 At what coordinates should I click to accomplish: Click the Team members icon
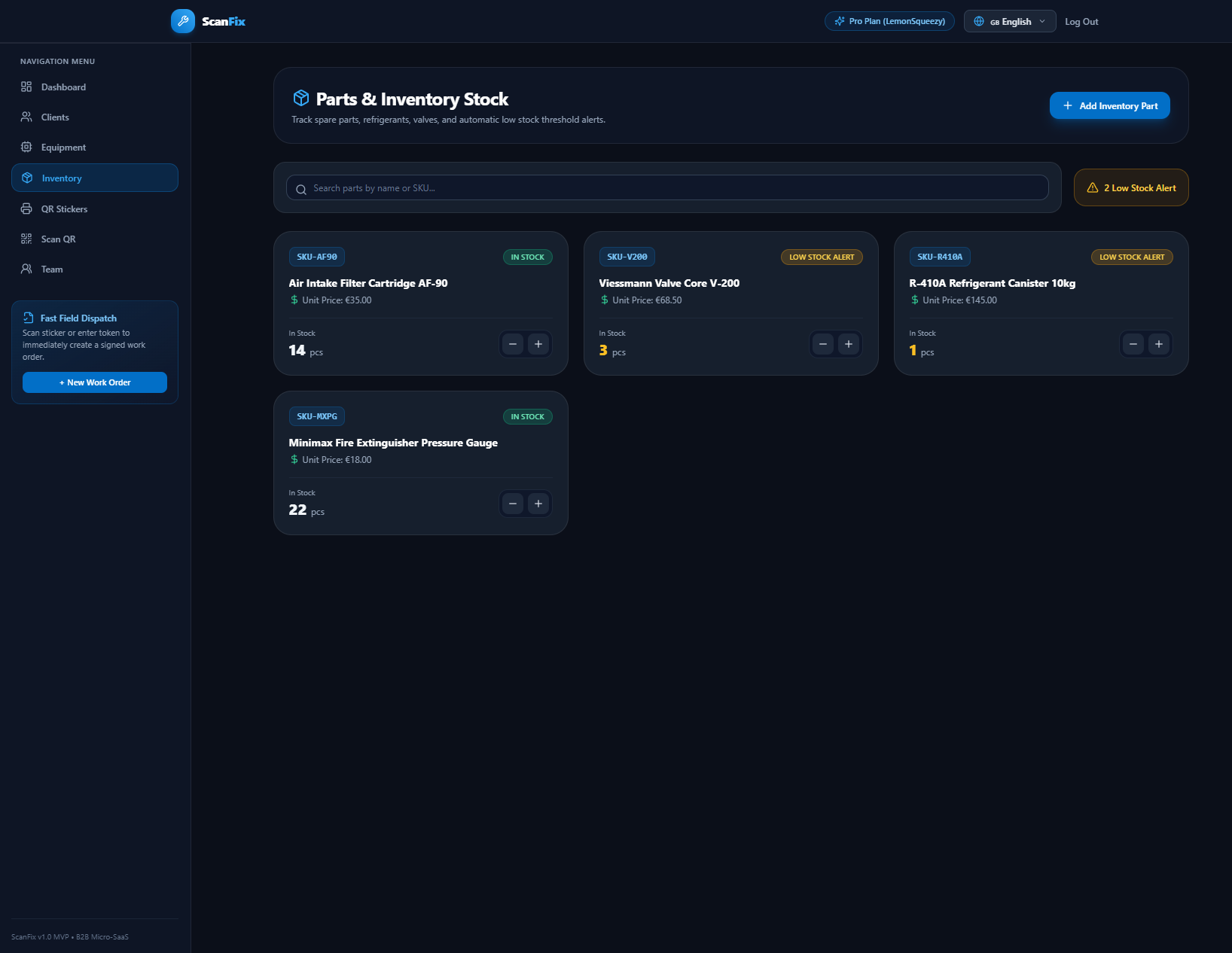click(26, 269)
